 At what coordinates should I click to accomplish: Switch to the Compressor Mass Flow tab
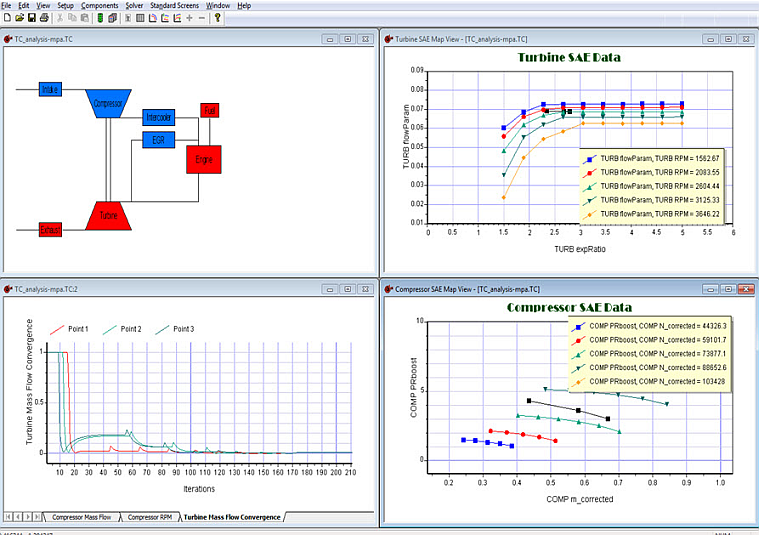click(81, 517)
